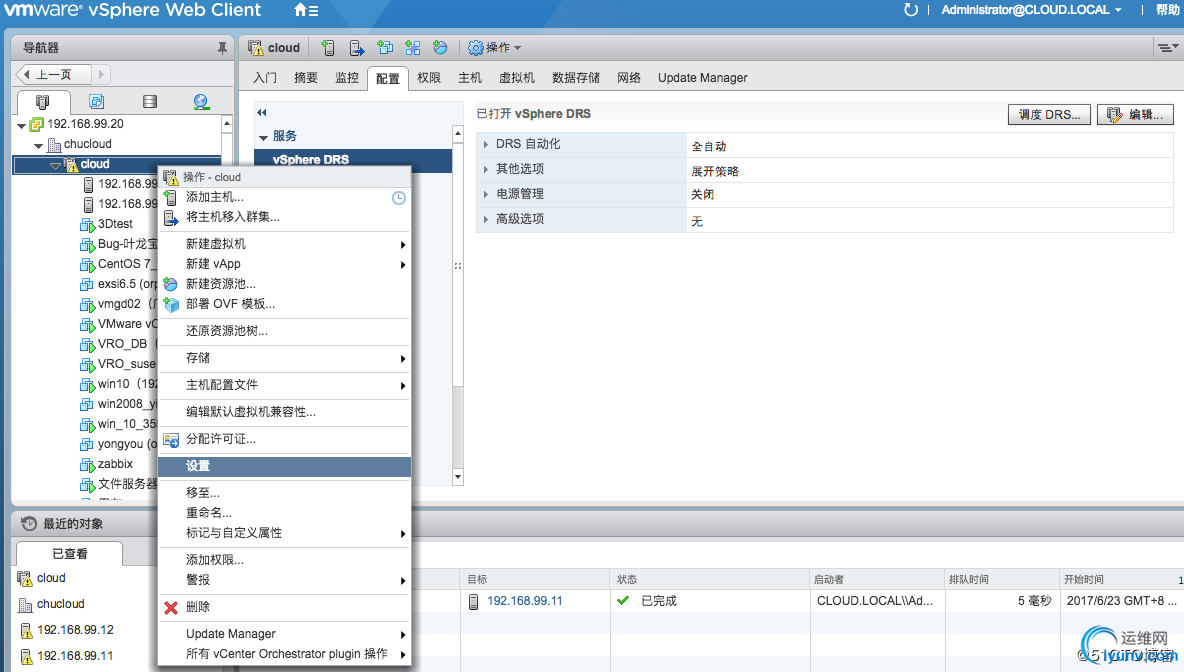The width and height of the screenshot is (1184, 672).
Task: Open 新建虚拟机 submenu
Action: pyautogui.click(x=285, y=244)
